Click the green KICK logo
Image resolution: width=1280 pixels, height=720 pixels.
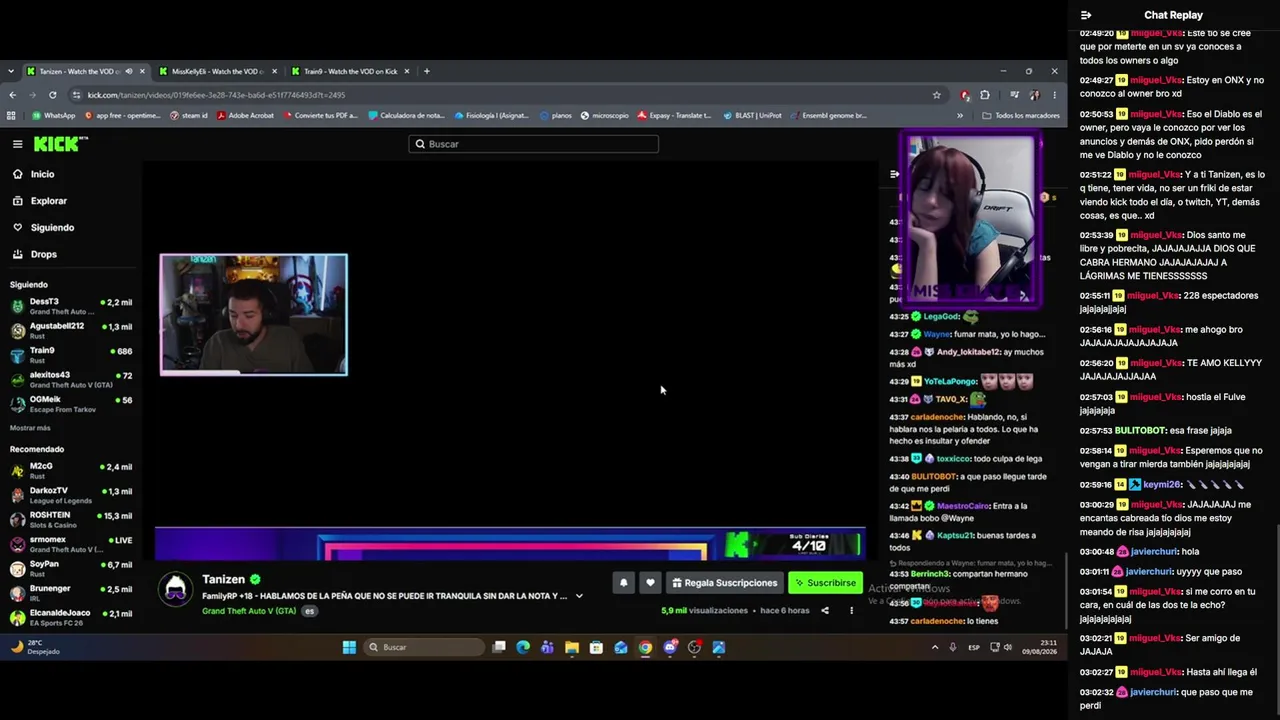coord(60,144)
